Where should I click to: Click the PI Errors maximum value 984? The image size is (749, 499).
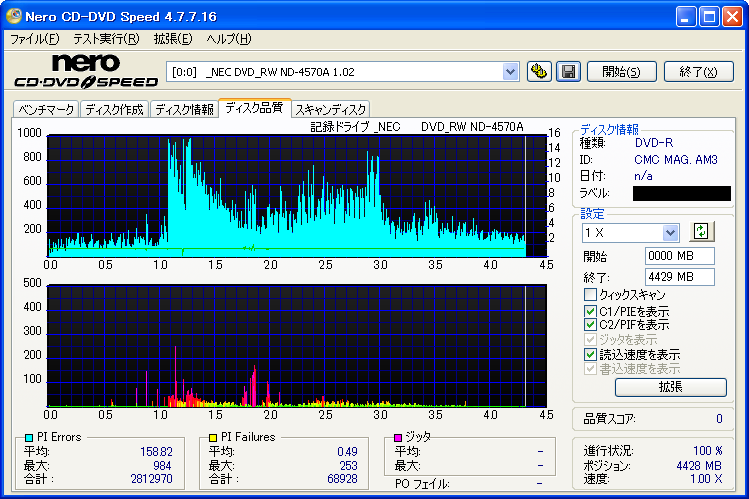162,466
